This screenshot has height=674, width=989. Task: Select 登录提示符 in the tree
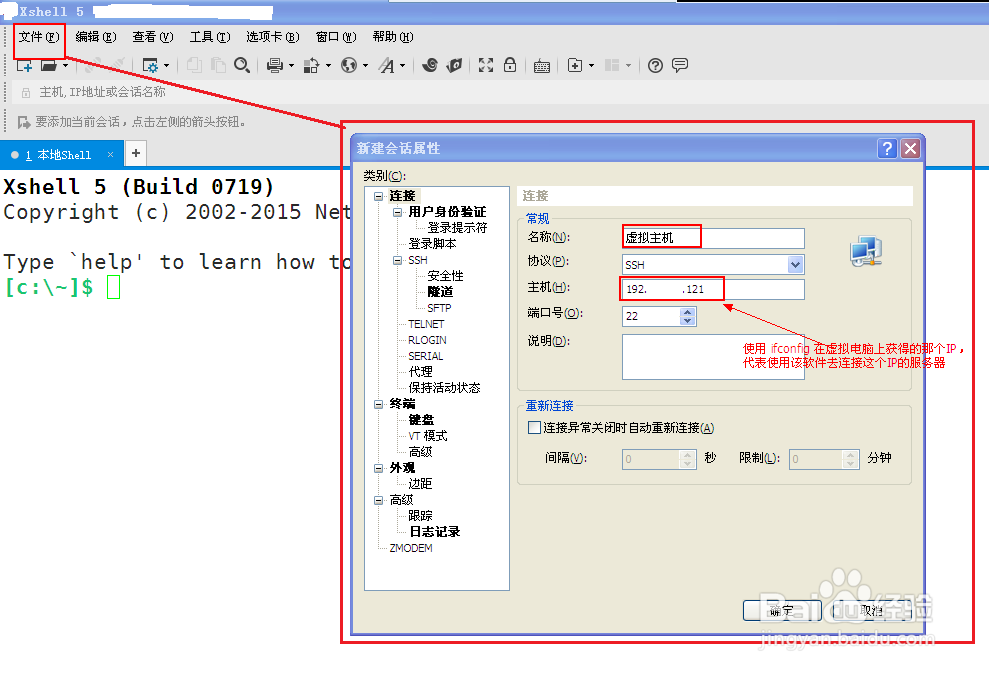pos(457,228)
